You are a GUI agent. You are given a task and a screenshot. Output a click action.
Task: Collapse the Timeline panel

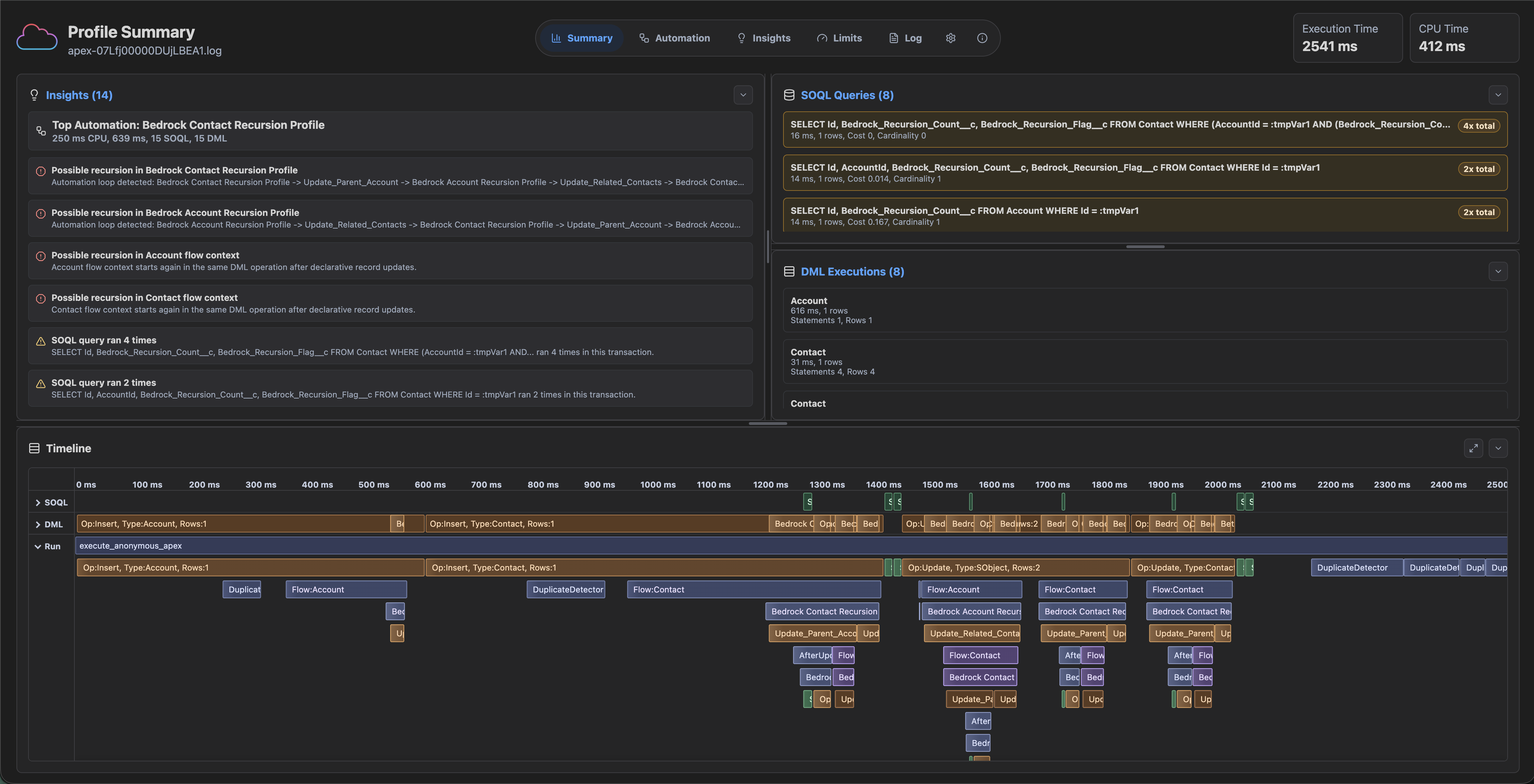click(x=1498, y=448)
